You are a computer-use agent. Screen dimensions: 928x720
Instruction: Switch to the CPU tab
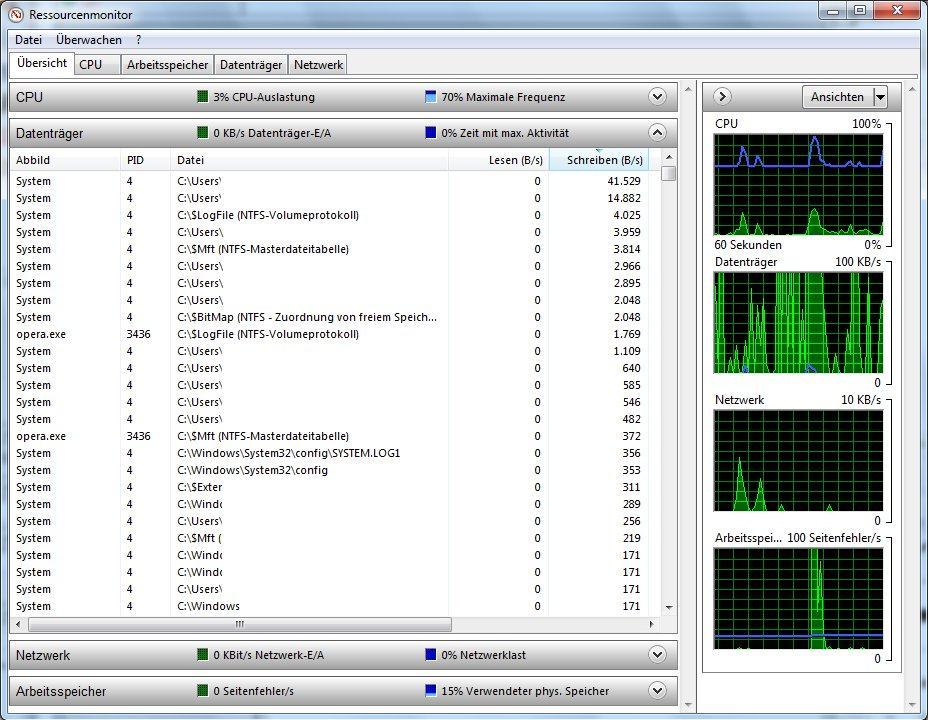point(97,64)
